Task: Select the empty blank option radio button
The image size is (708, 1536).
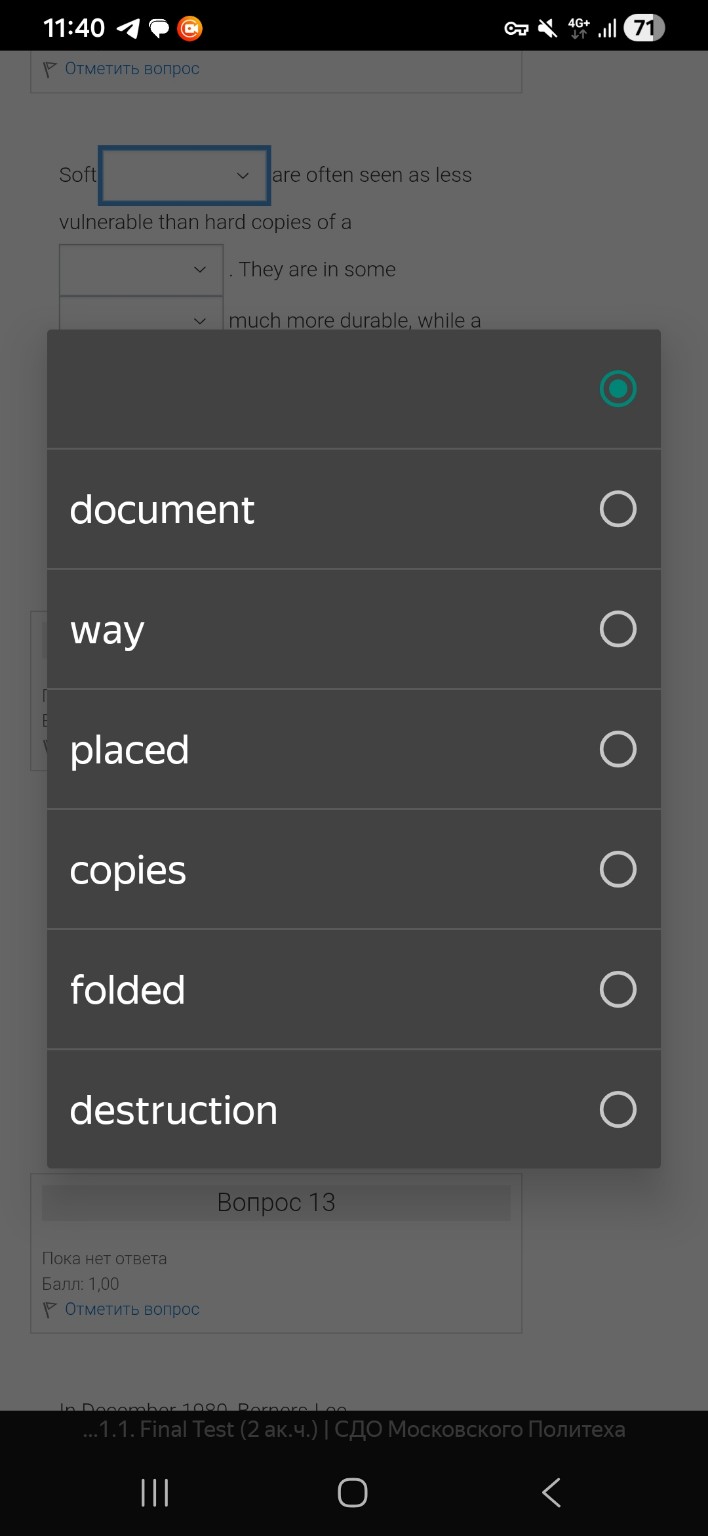Action: pos(617,389)
